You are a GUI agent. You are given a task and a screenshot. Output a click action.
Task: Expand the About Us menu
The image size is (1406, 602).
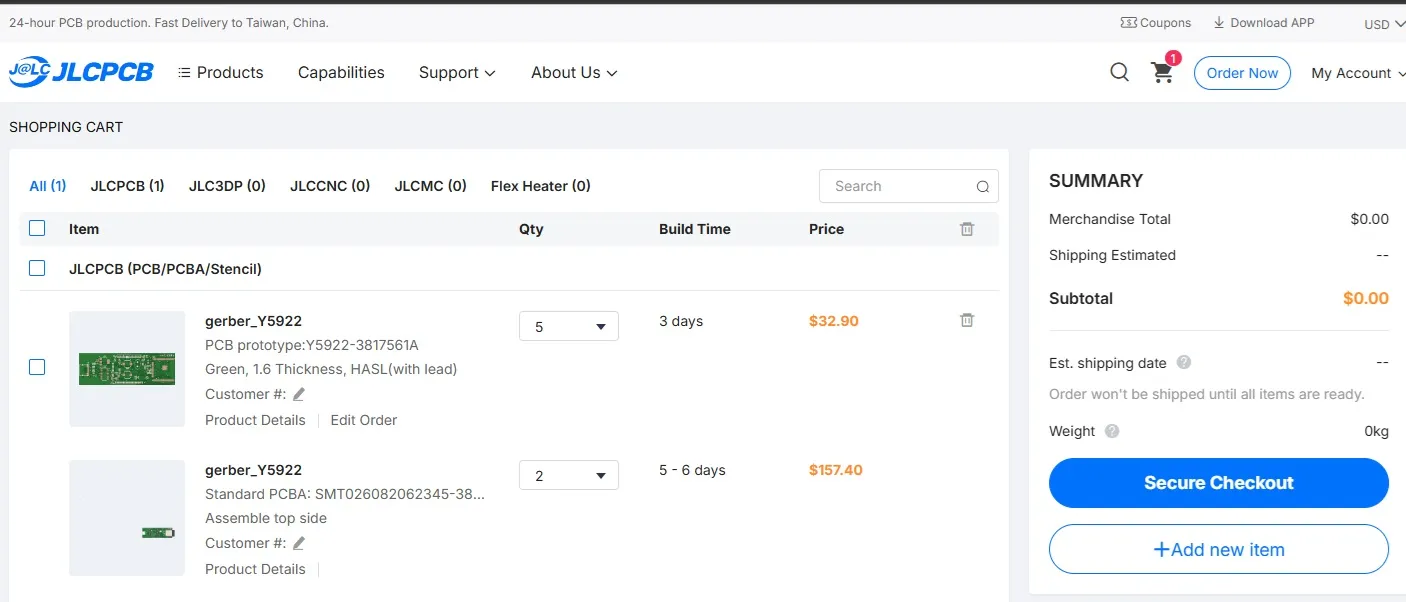tap(574, 72)
